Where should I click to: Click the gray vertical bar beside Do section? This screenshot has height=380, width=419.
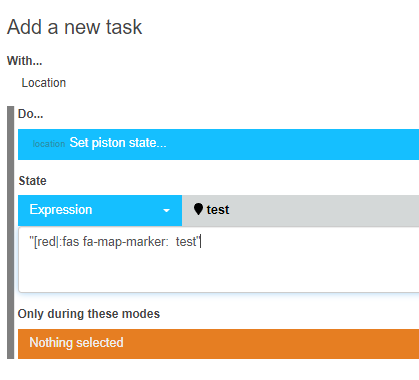click(11, 232)
